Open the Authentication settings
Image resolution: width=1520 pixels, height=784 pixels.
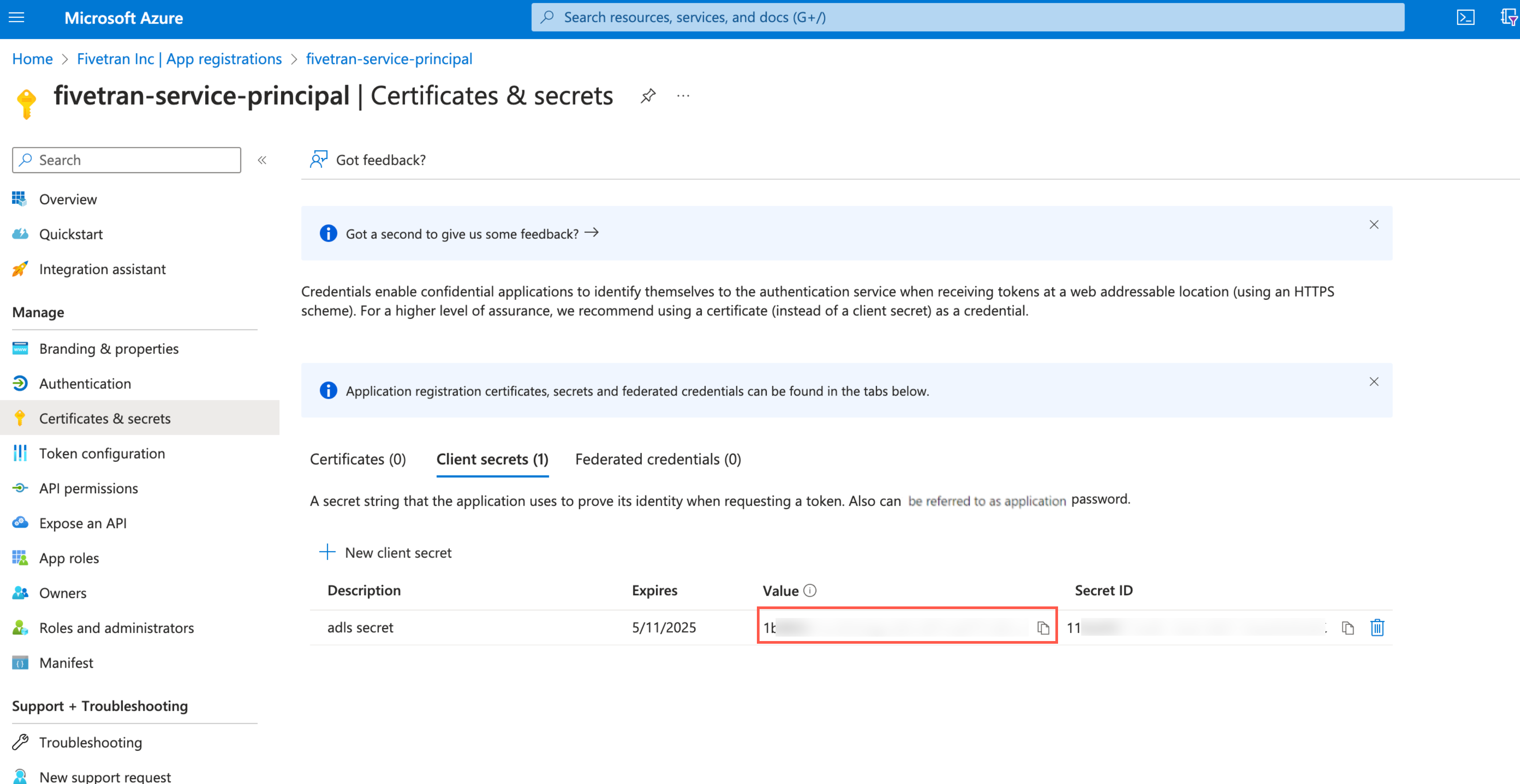click(x=85, y=384)
